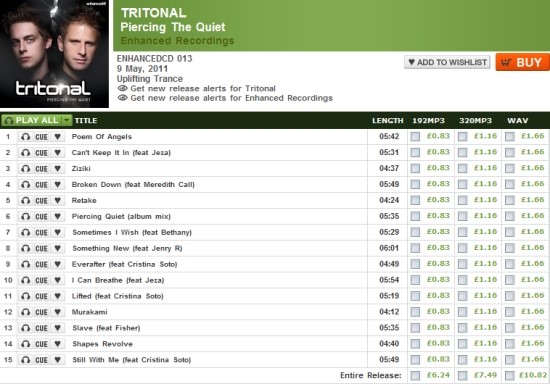The height and width of the screenshot is (384, 550).
Task: Add Poem Of Angels to wishlist heart
Action: click(x=58, y=137)
